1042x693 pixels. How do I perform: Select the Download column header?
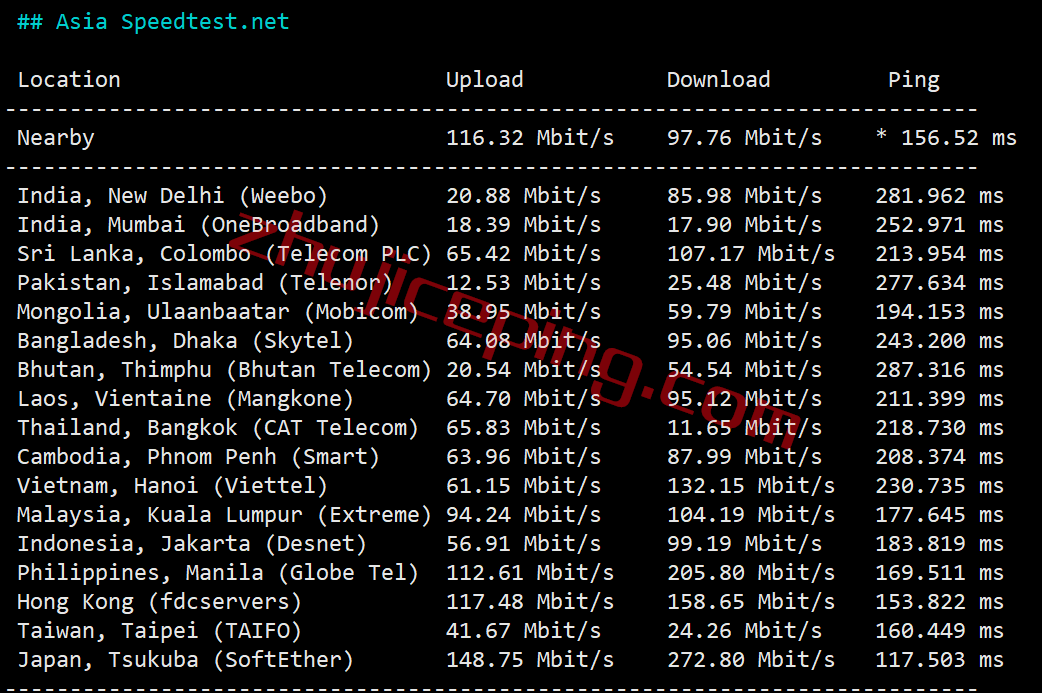pos(718,80)
